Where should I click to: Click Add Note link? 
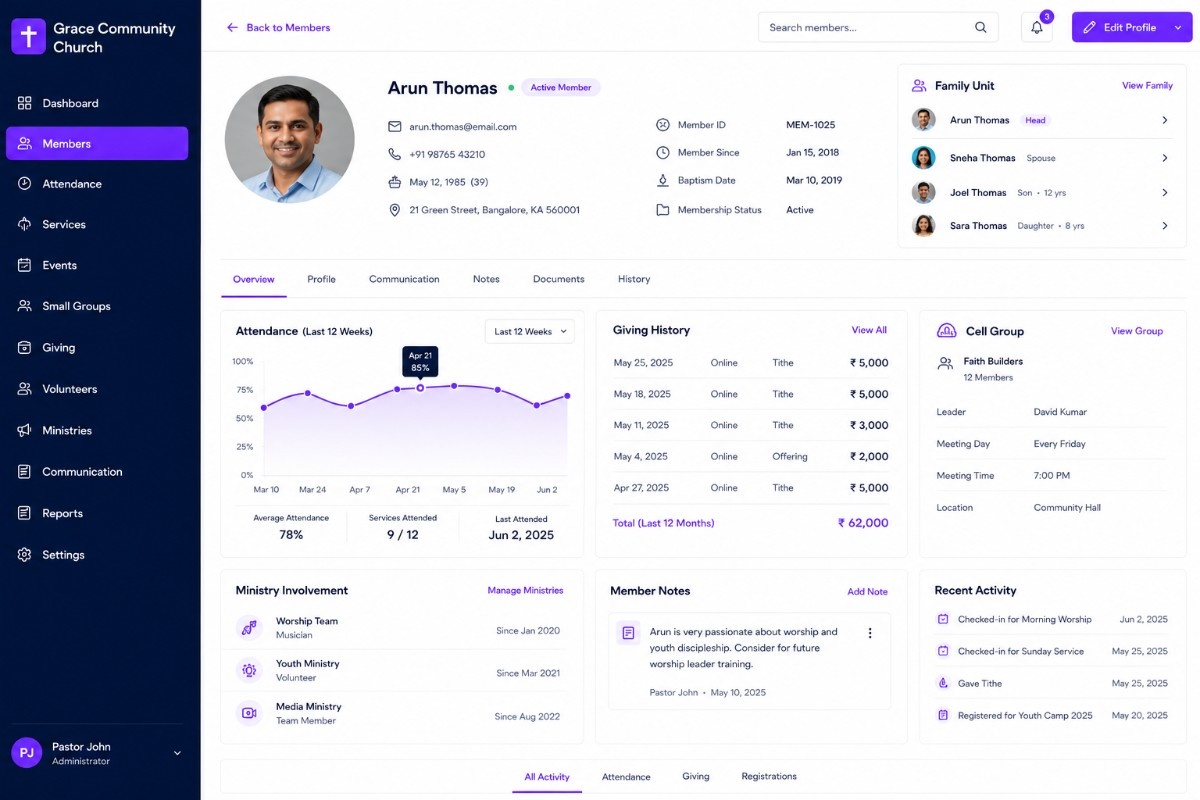point(867,592)
